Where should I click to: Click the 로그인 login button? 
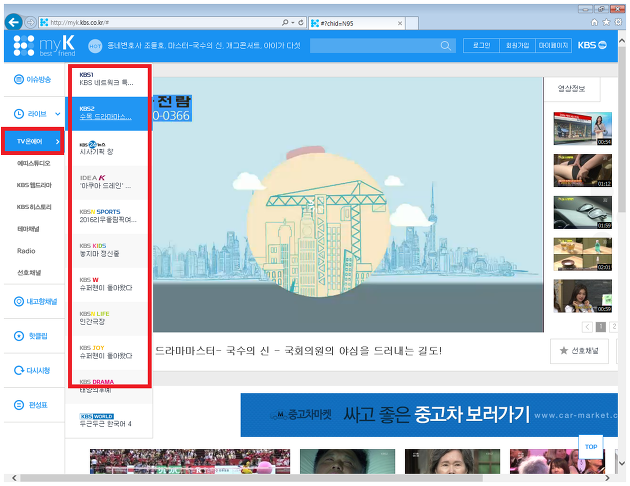(x=481, y=45)
